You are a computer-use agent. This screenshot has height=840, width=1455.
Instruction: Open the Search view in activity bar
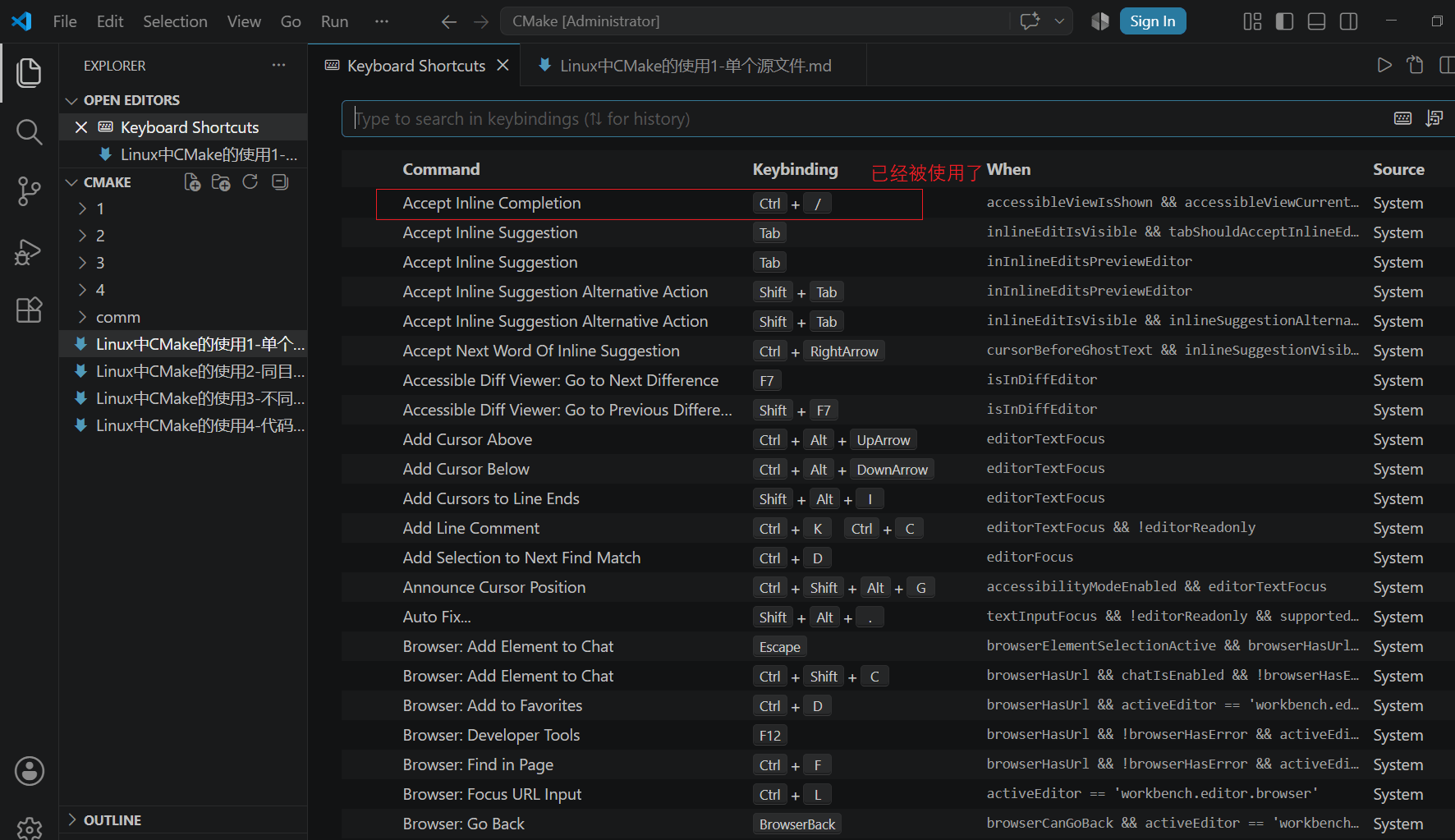tap(29, 131)
